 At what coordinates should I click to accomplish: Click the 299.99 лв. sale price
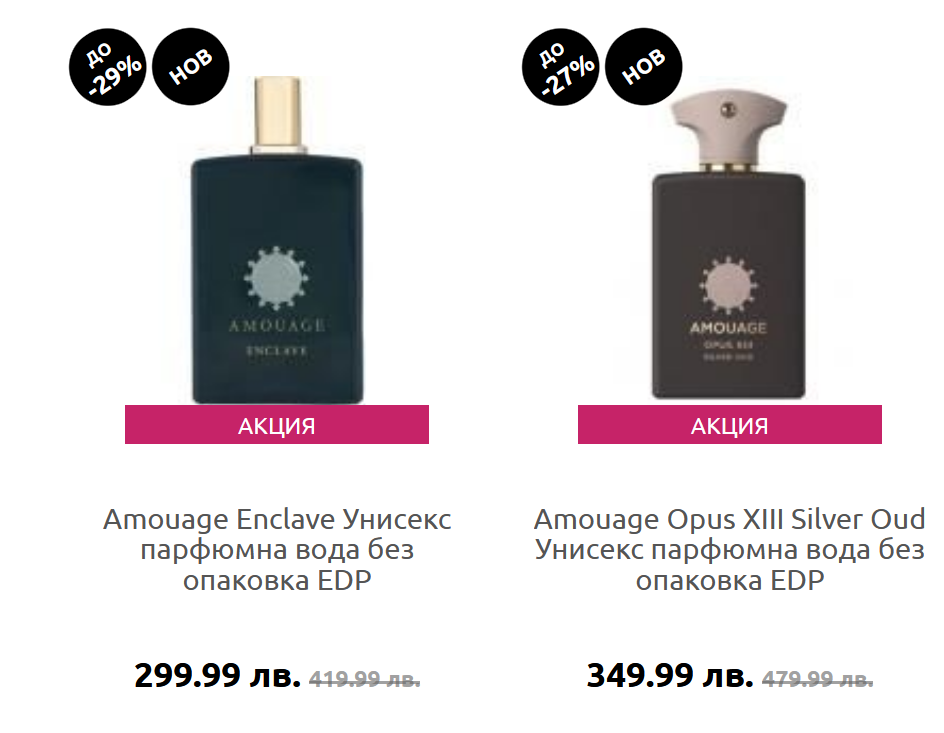[x=217, y=675]
